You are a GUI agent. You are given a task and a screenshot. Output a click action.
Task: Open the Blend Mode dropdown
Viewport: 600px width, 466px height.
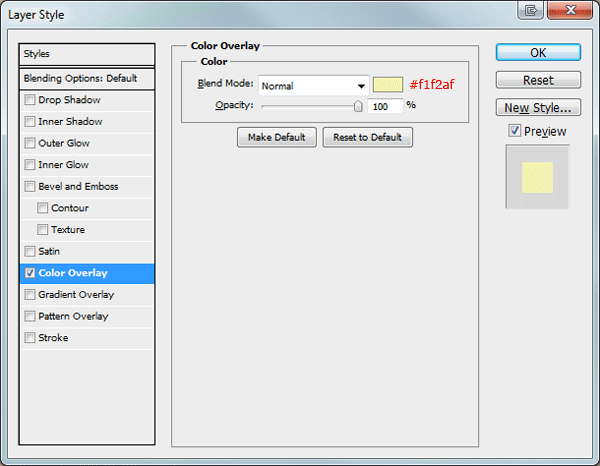pyautogui.click(x=313, y=86)
